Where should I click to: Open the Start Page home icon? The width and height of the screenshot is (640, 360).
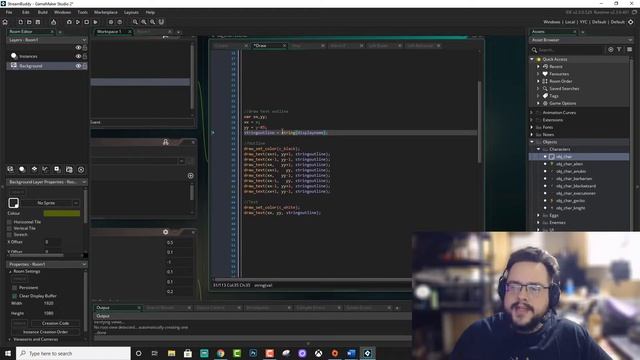pyautogui.click(x=5, y=22)
